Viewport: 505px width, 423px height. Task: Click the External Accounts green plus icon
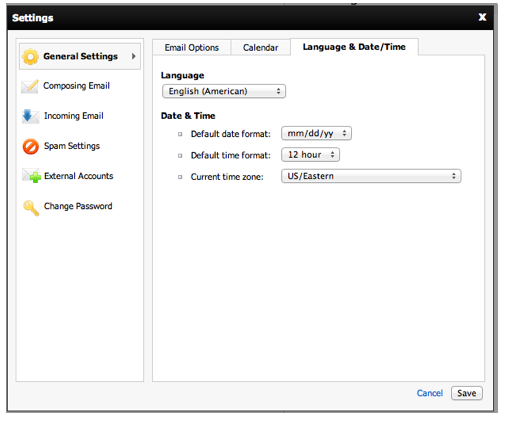(31, 176)
